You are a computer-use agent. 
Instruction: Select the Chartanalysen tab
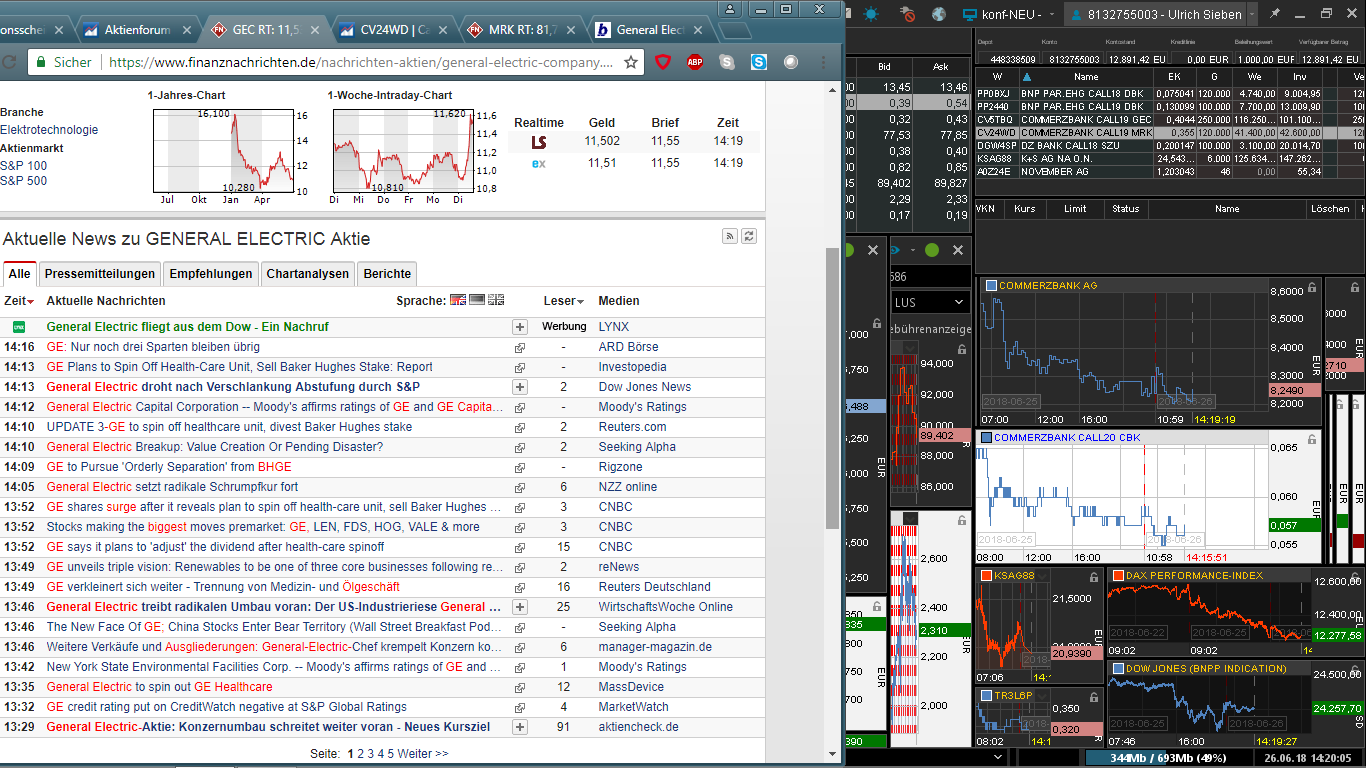(x=308, y=273)
